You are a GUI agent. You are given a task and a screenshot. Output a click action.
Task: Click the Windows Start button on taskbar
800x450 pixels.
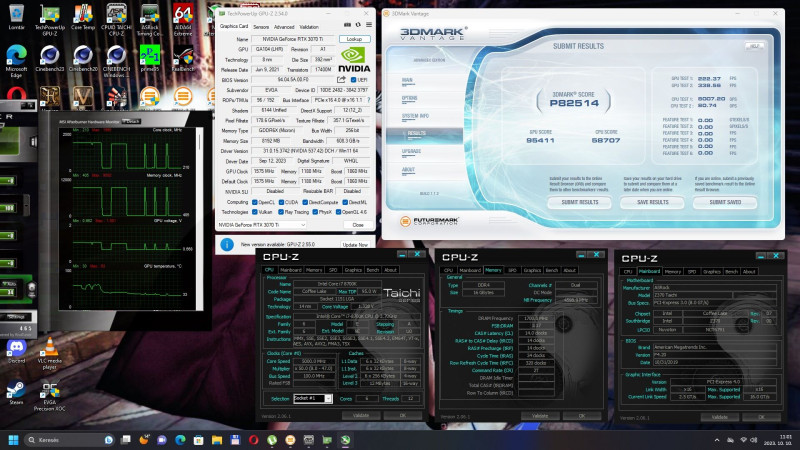(x=13, y=440)
